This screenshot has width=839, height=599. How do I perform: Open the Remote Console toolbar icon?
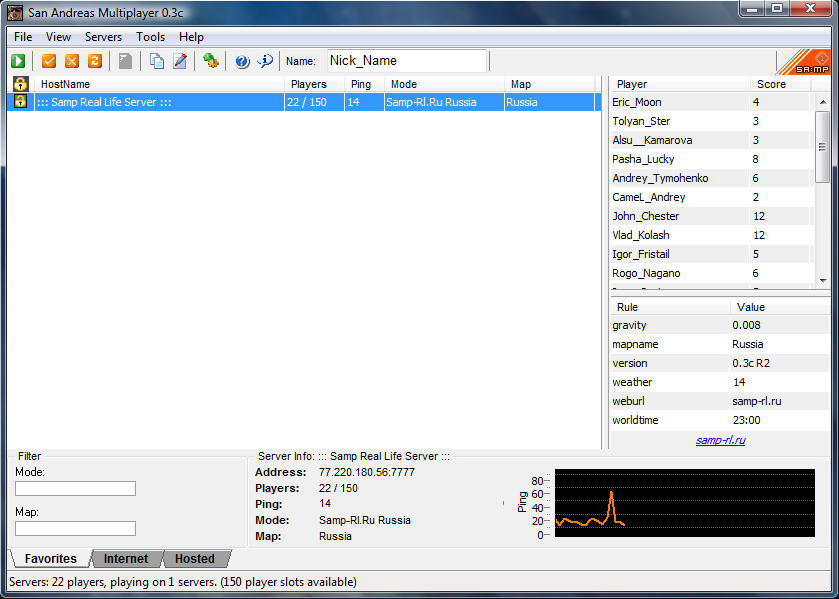[210, 61]
